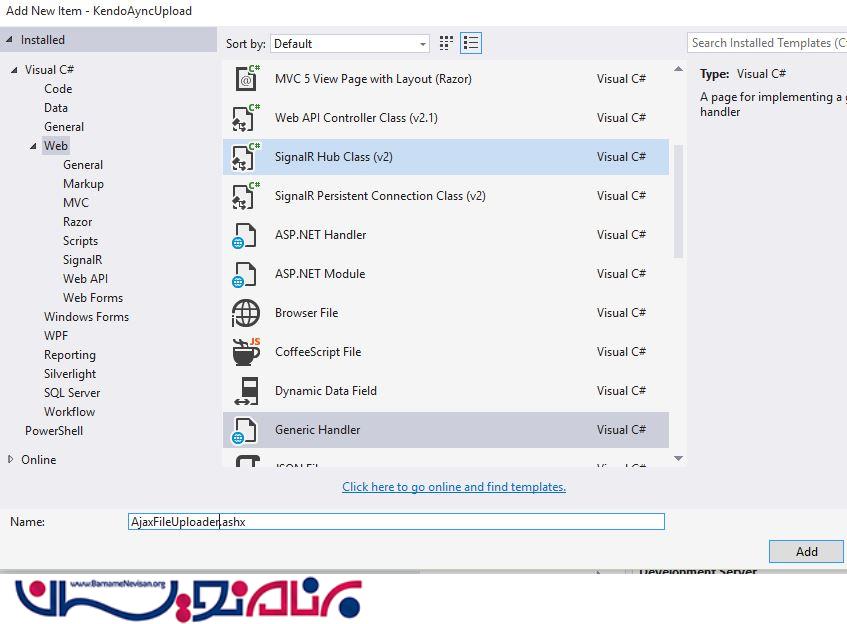847x624 pixels.
Task: Click the SignalR Hub Class icon
Action: (246, 157)
